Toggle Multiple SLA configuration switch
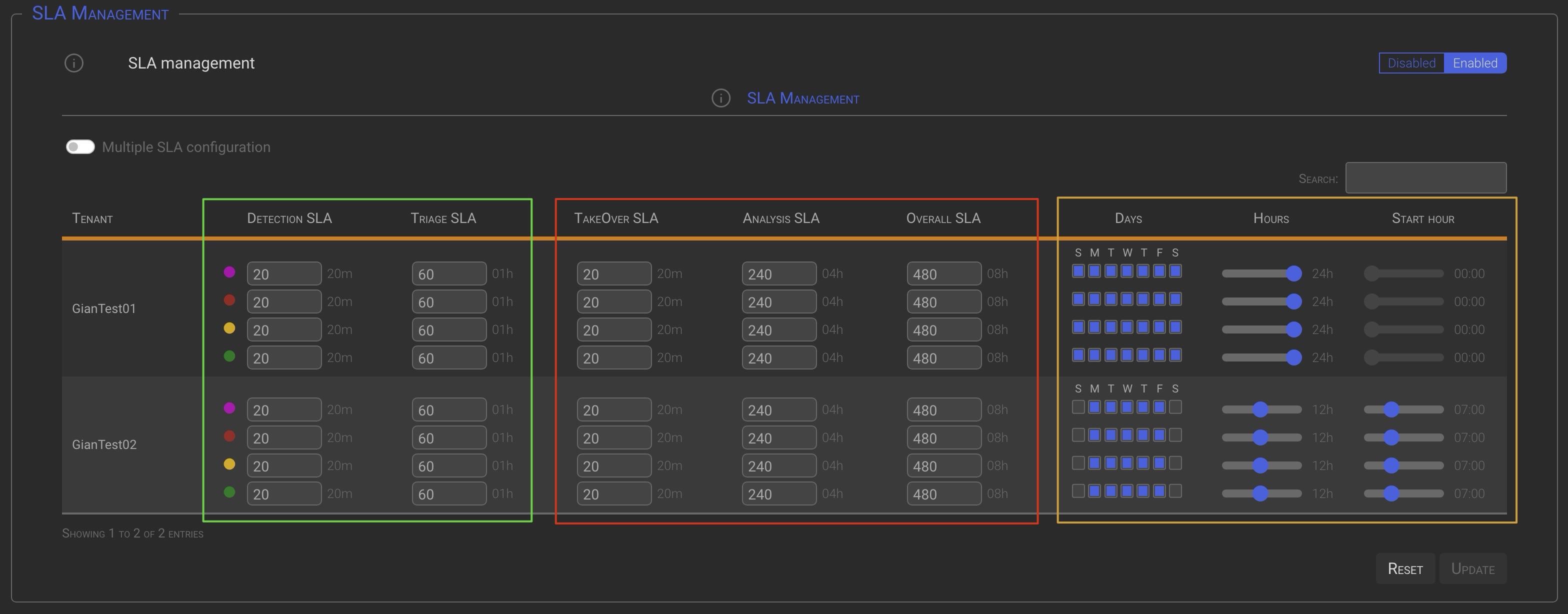 click(80, 146)
